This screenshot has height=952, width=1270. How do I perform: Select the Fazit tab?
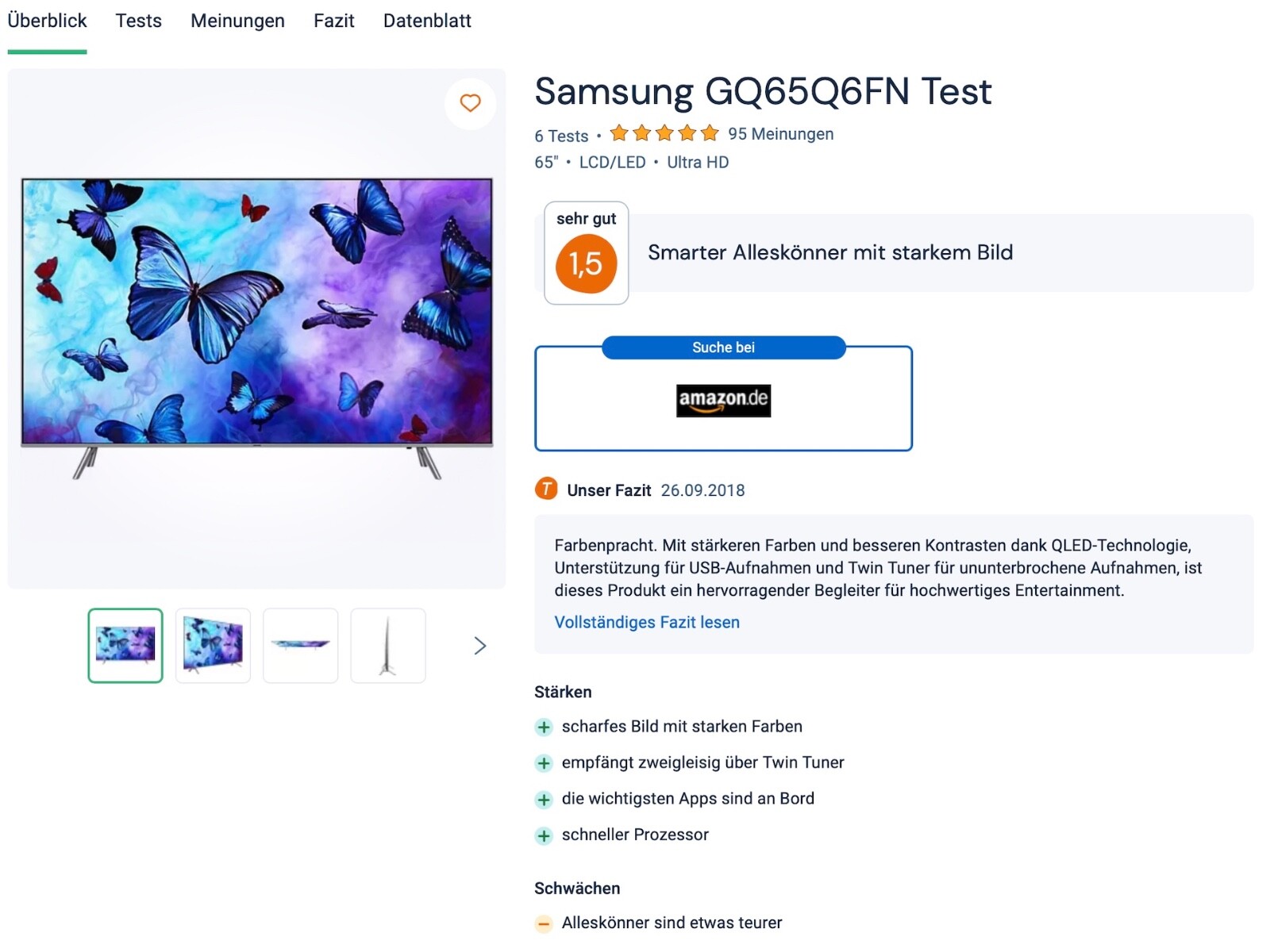(x=333, y=21)
